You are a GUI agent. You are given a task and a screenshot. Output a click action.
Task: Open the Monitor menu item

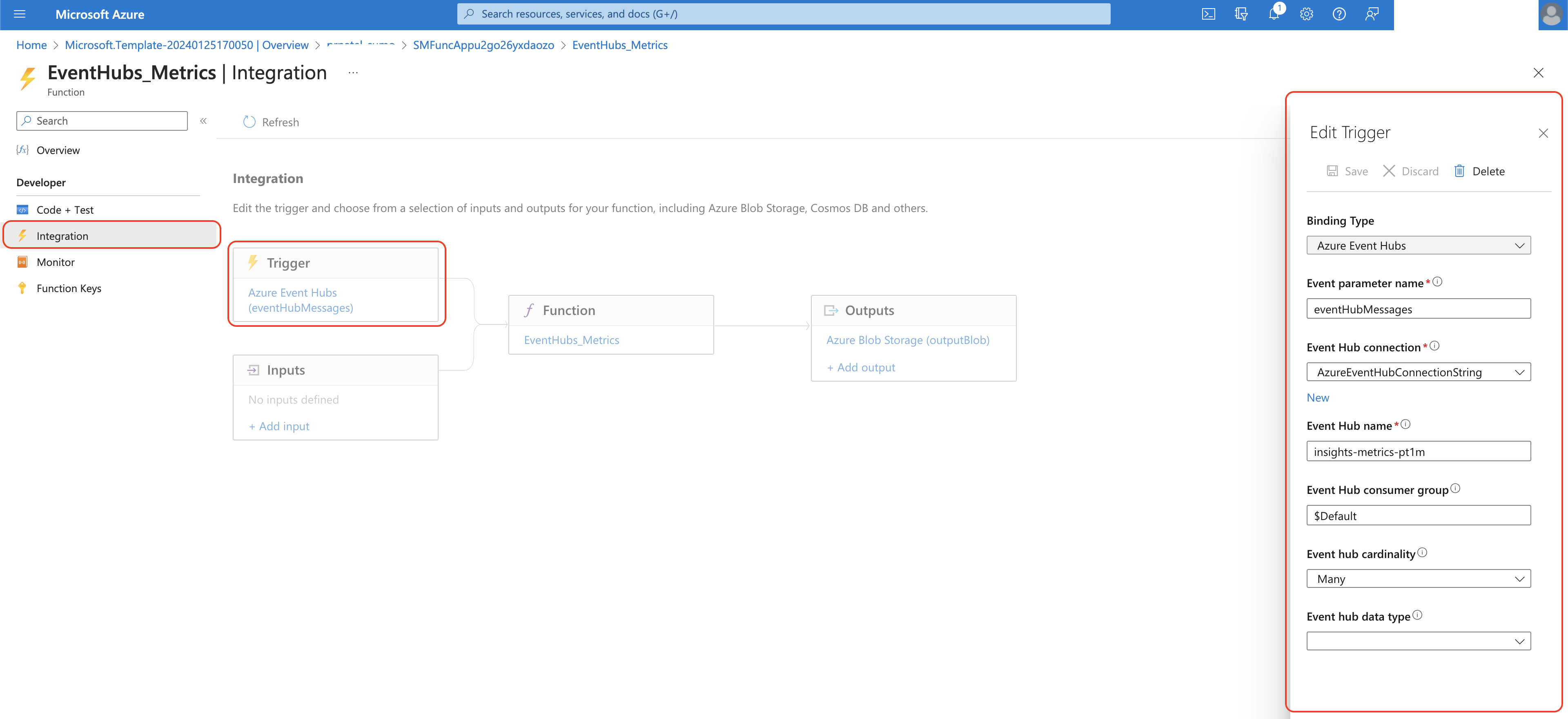coord(56,262)
